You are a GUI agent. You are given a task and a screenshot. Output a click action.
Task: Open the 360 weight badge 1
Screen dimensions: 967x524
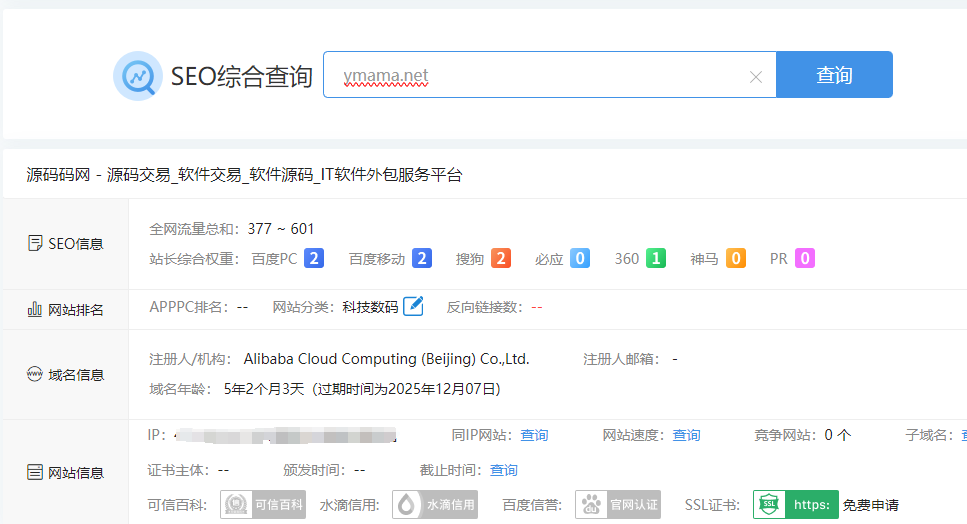click(656, 258)
